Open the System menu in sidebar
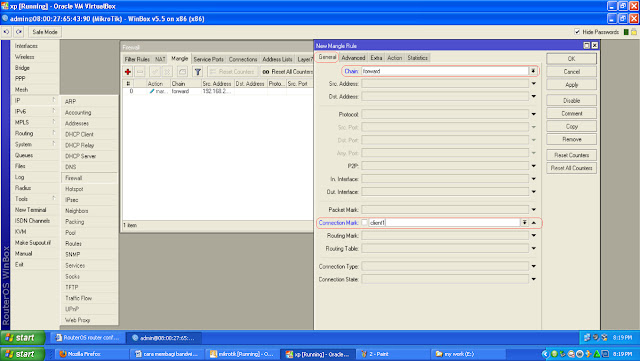This screenshot has width=640, height=361. coord(35,145)
